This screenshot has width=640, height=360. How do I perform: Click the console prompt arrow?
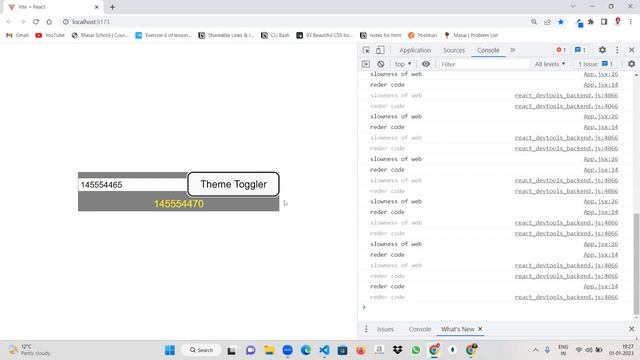coord(364,307)
